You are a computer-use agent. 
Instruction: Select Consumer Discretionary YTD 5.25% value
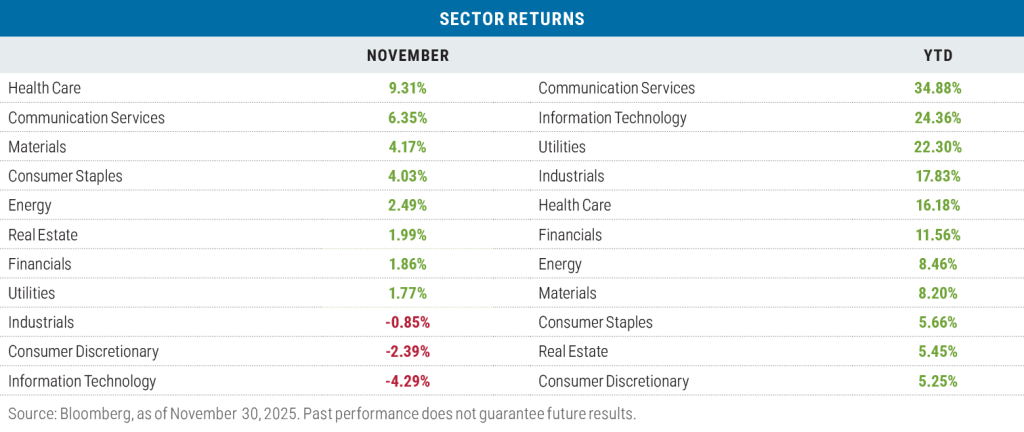(x=937, y=381)
